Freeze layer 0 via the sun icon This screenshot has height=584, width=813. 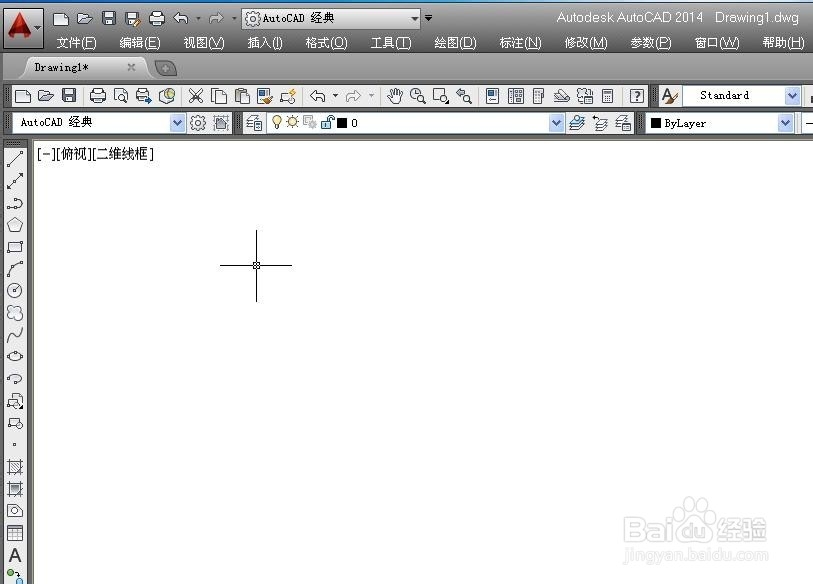[x=292, y=122]
